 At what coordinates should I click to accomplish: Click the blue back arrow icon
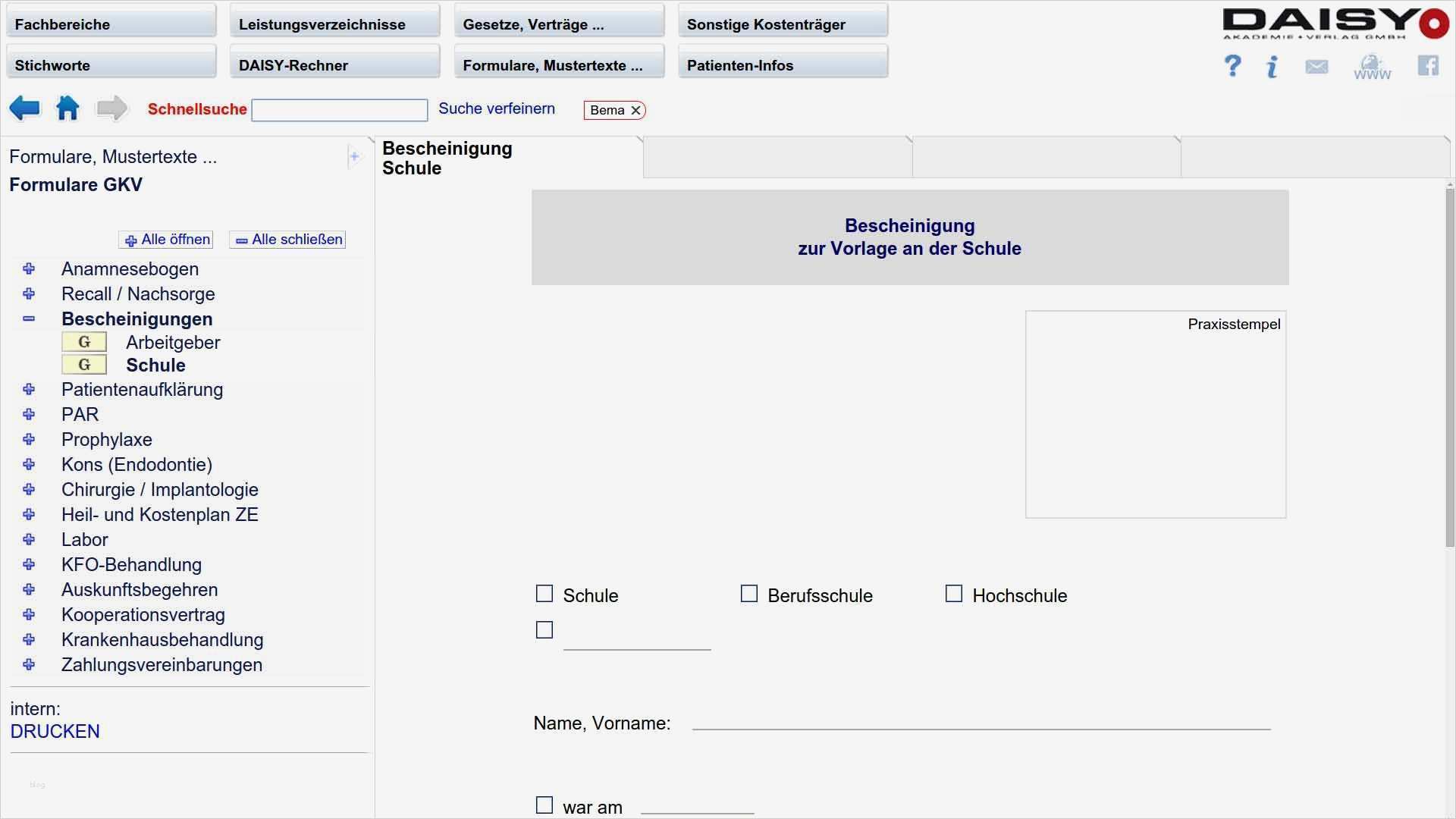[24, 108]
